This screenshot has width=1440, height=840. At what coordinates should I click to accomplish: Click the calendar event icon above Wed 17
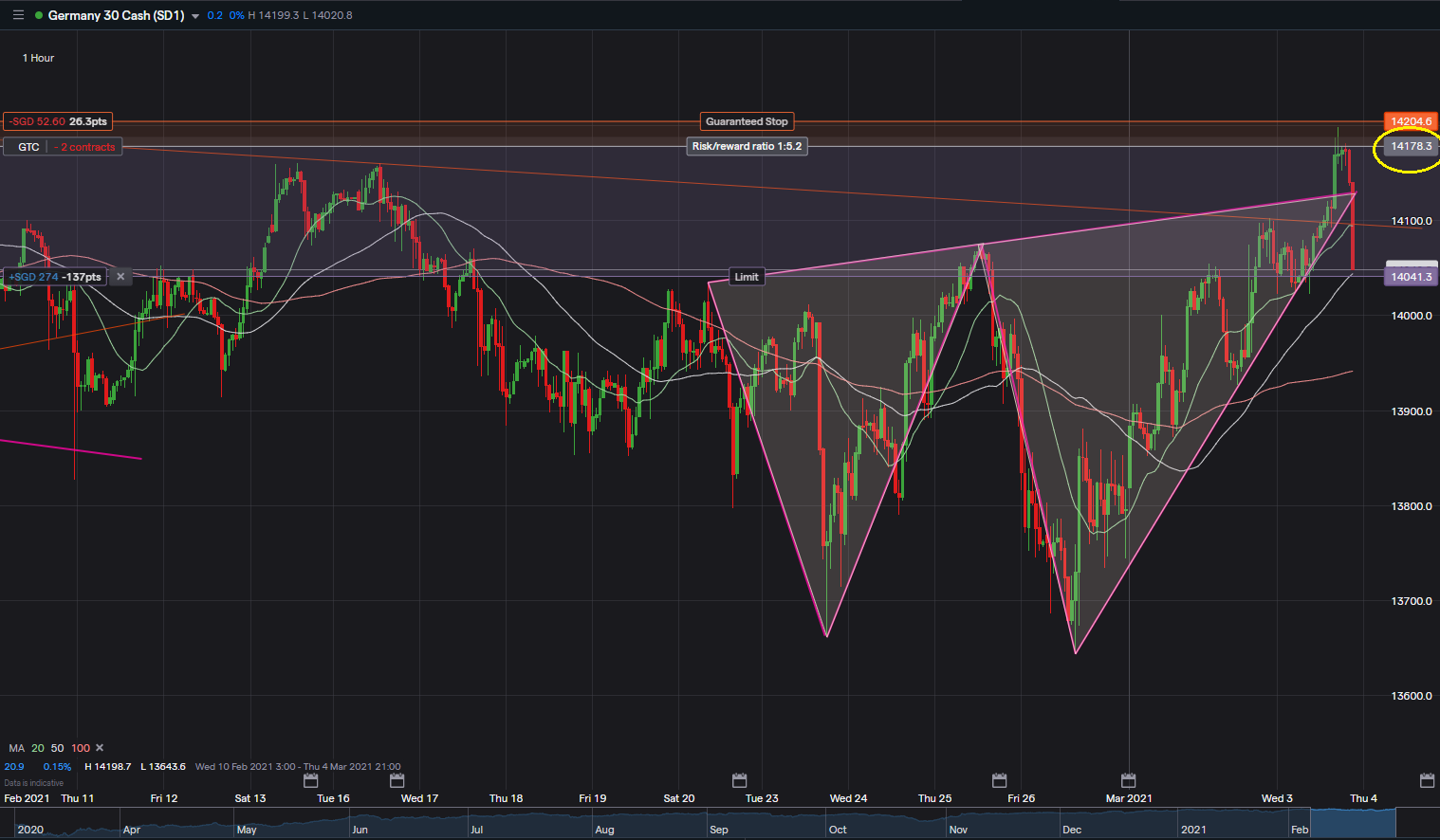pos(397,780)
